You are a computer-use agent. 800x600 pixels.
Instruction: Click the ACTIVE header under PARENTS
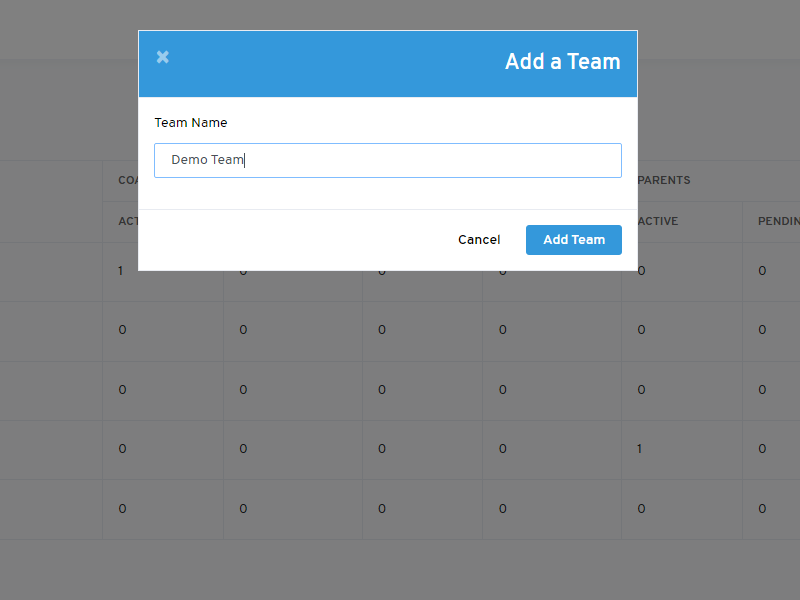(658, 222)
